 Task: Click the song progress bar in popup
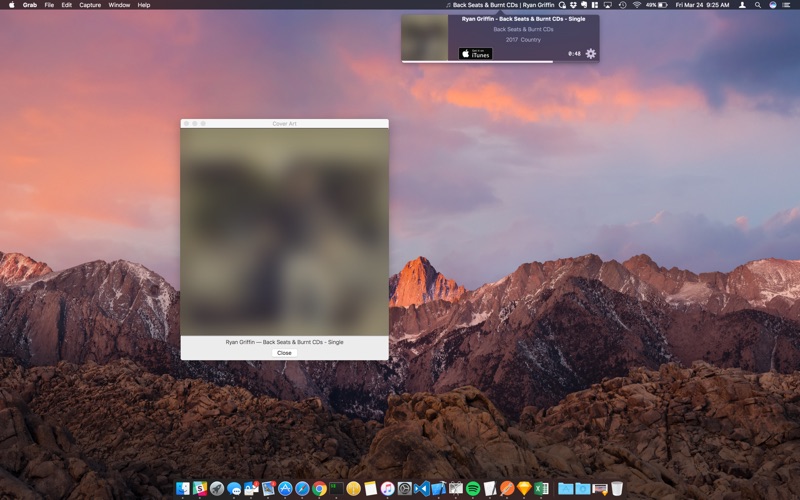500,62
